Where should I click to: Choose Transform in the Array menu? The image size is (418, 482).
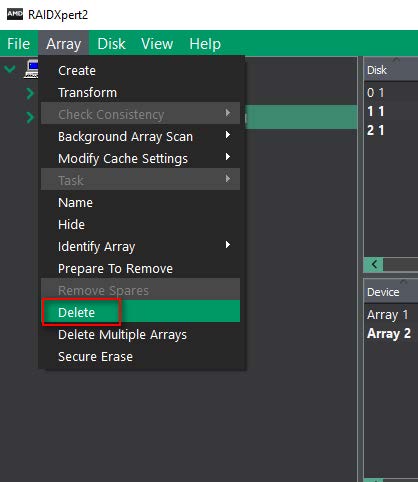point(140,93)
